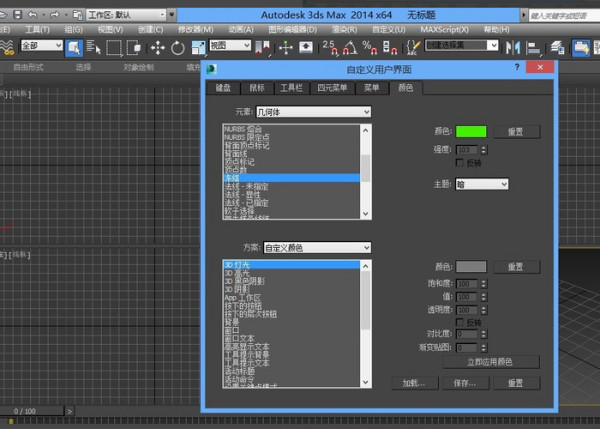Image resolution: width=600 pixels, height=429 pixels.
Task: Toggle the Percent Snap icon
Action: pos(370,47)
